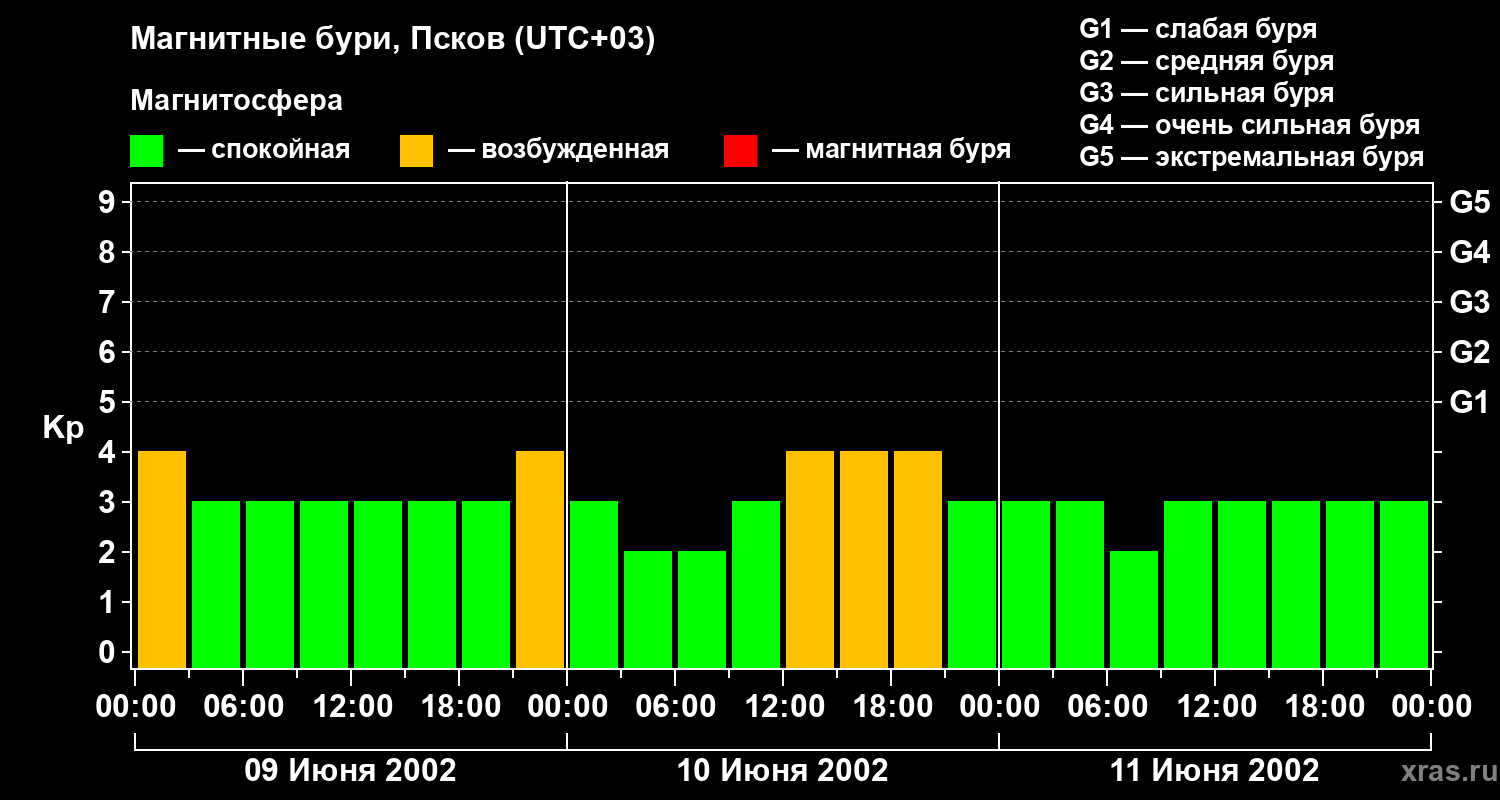The image size is (1500, 800).
Task: Click the 'G3' right axis label
Action: click(x=1469, y=303)
